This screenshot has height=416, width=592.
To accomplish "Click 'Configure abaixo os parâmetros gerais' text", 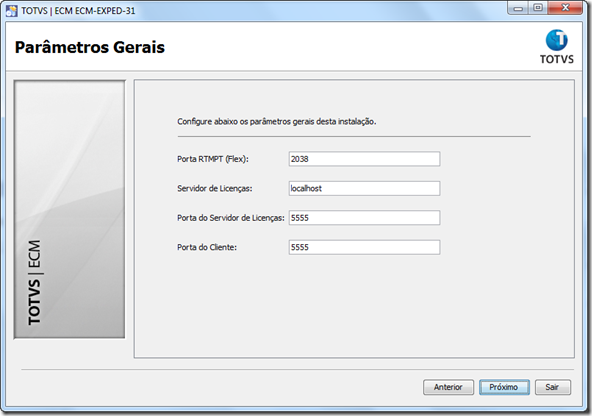I will tap(276, 122).
